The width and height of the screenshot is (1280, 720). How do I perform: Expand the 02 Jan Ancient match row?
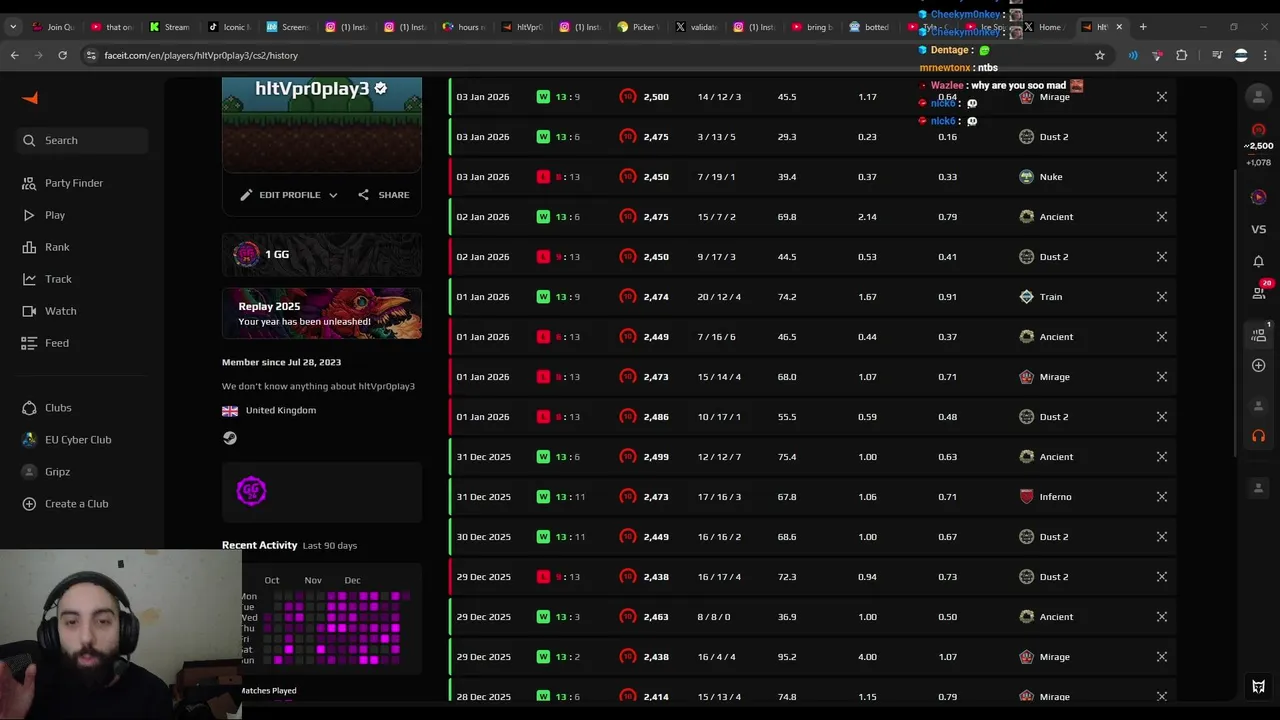click(1162, 217)
